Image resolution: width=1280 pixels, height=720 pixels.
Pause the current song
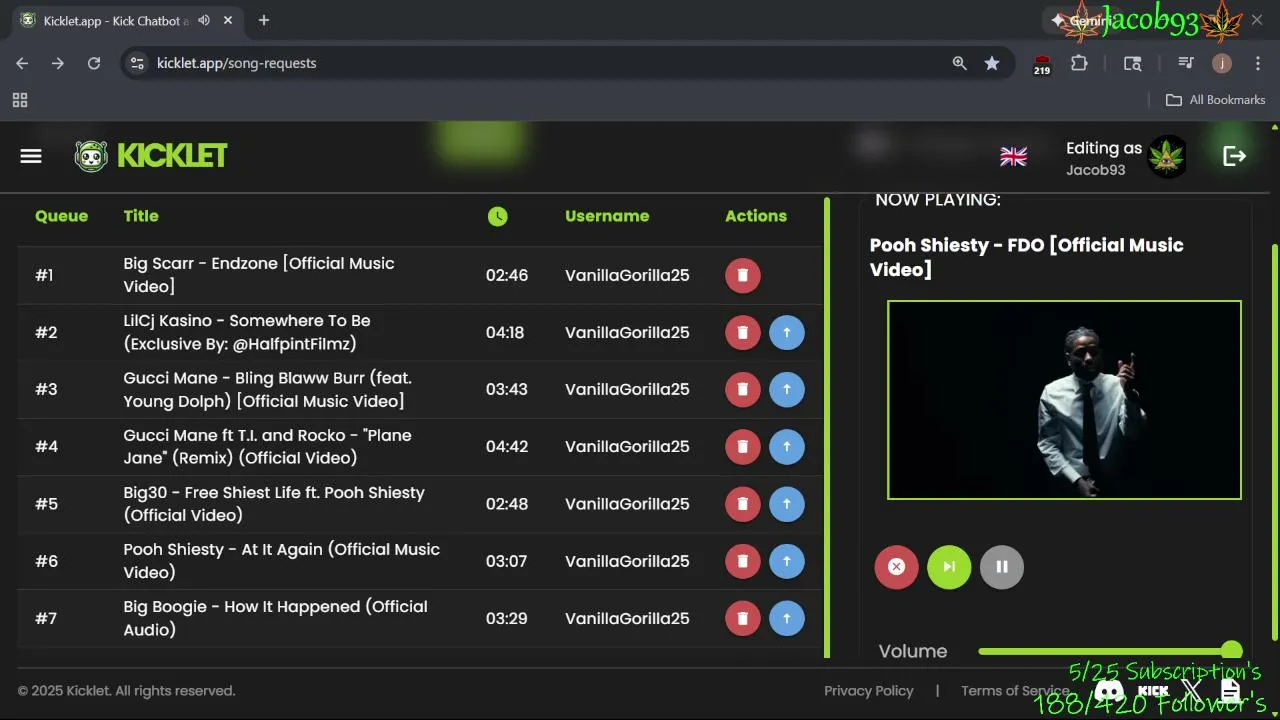coord(1002,567)
